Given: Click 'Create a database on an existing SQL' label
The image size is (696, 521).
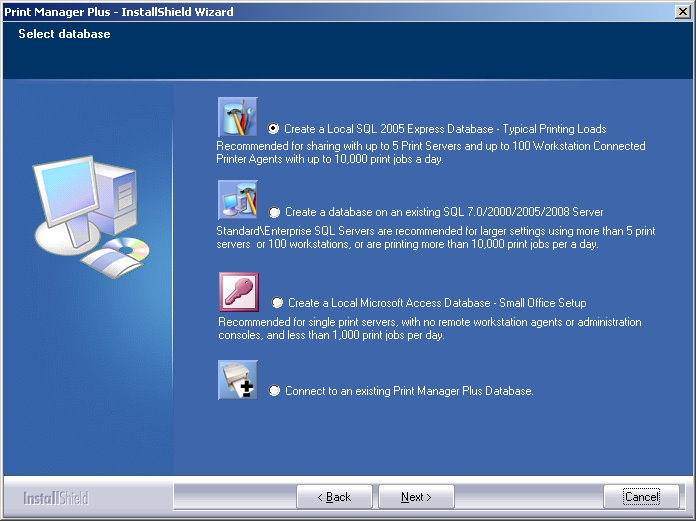Looking at the screenshot, I should [x=444, y=212].
